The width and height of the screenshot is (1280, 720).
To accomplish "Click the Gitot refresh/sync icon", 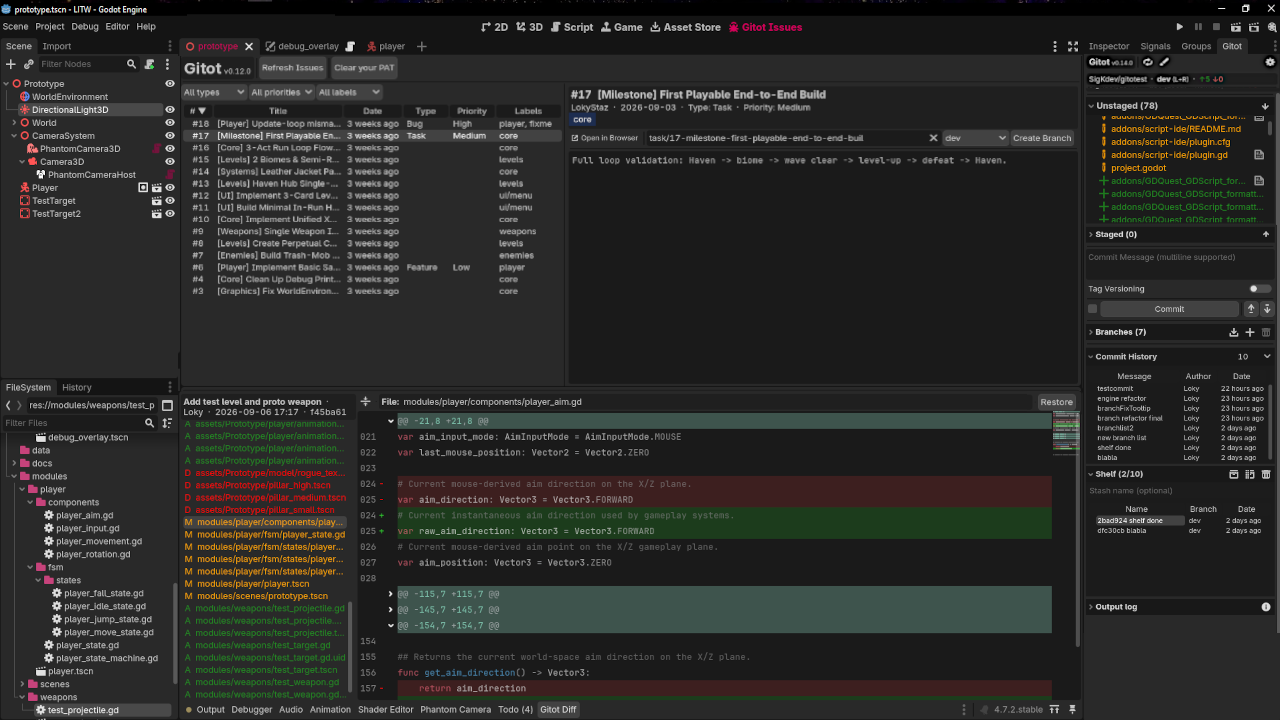I will click(x=1148, y=62).
